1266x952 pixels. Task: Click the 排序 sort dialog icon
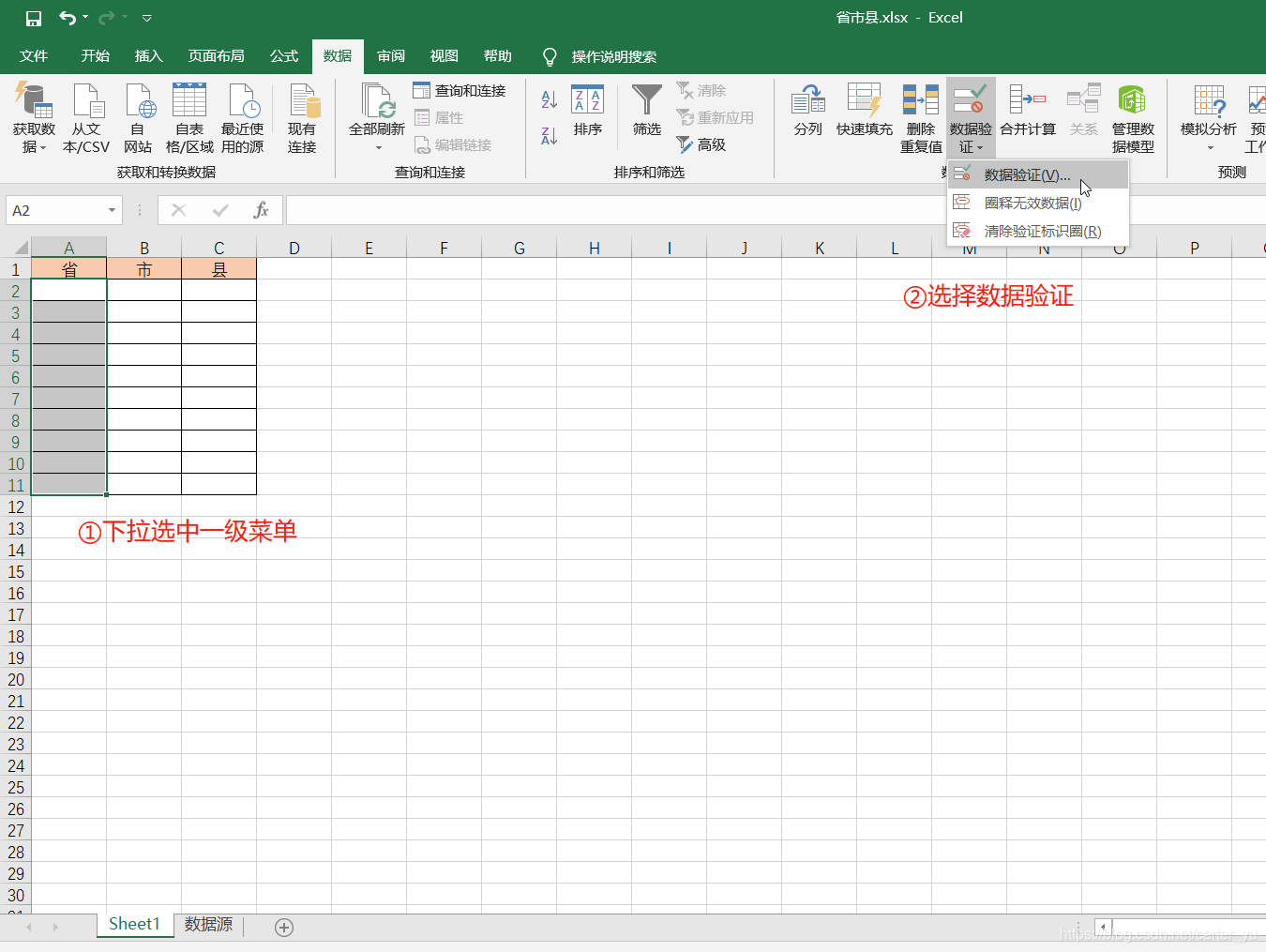click(x=588, y=111)
